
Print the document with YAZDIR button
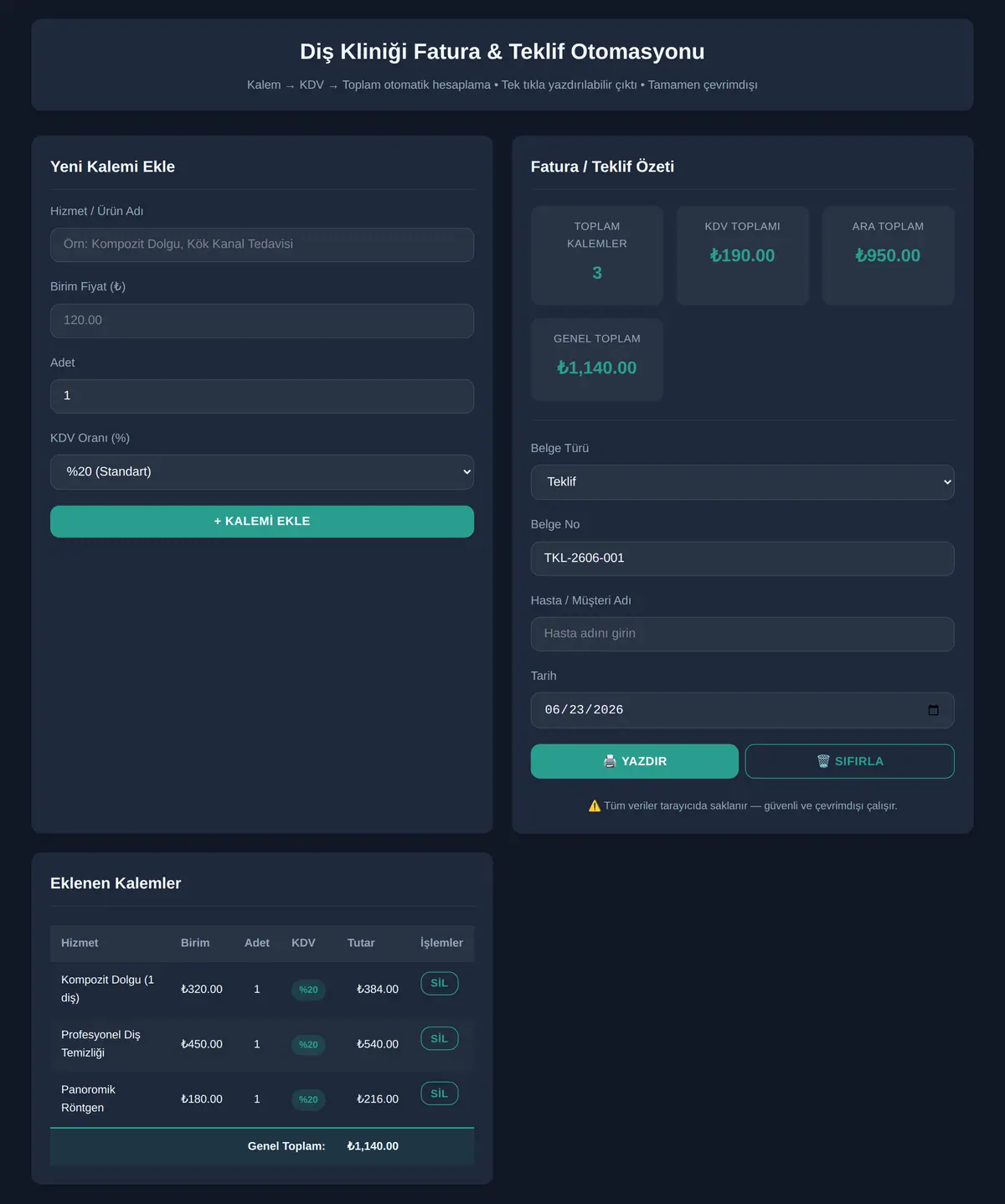coord(635,761)
